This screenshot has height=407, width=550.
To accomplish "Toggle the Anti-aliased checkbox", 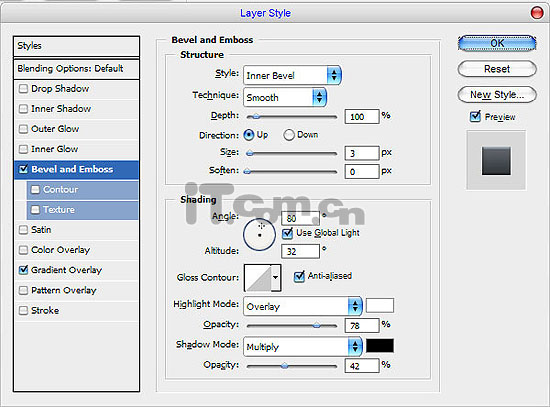I will tap(299, 276).
